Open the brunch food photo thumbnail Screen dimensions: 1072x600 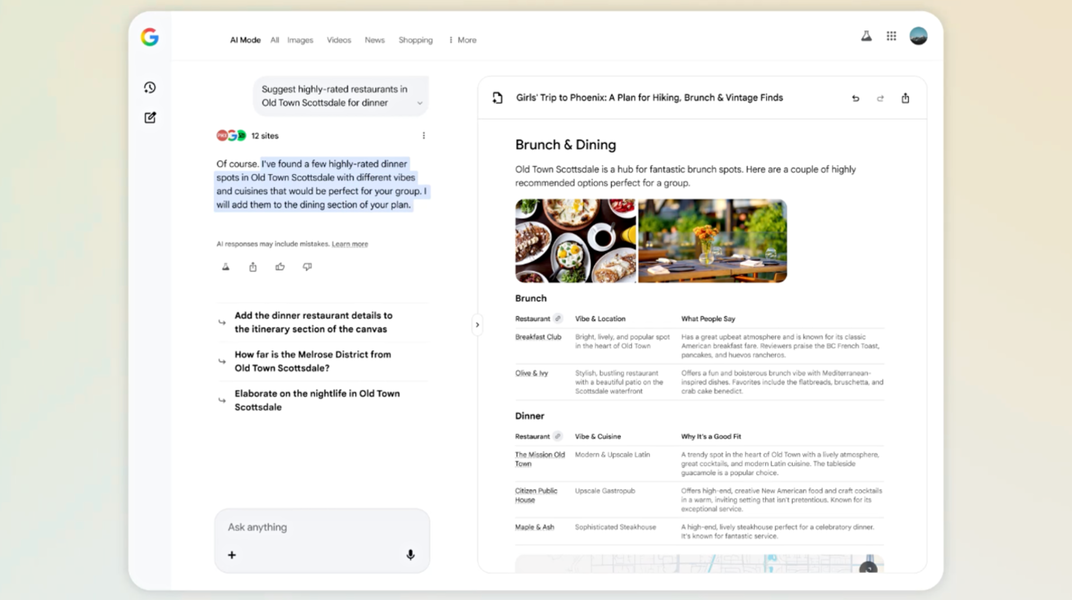[575, 241]
